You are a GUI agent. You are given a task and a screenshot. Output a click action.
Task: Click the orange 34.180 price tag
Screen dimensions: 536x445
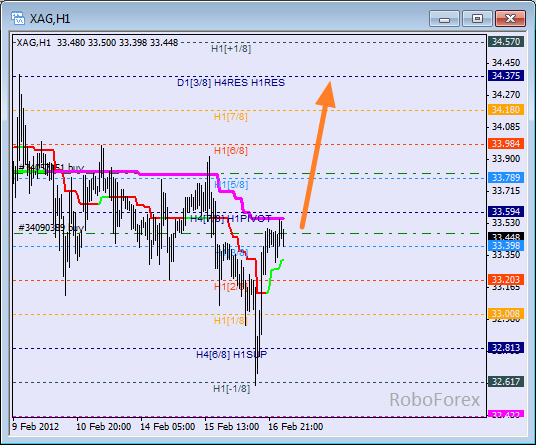click(x=506, y=110)
